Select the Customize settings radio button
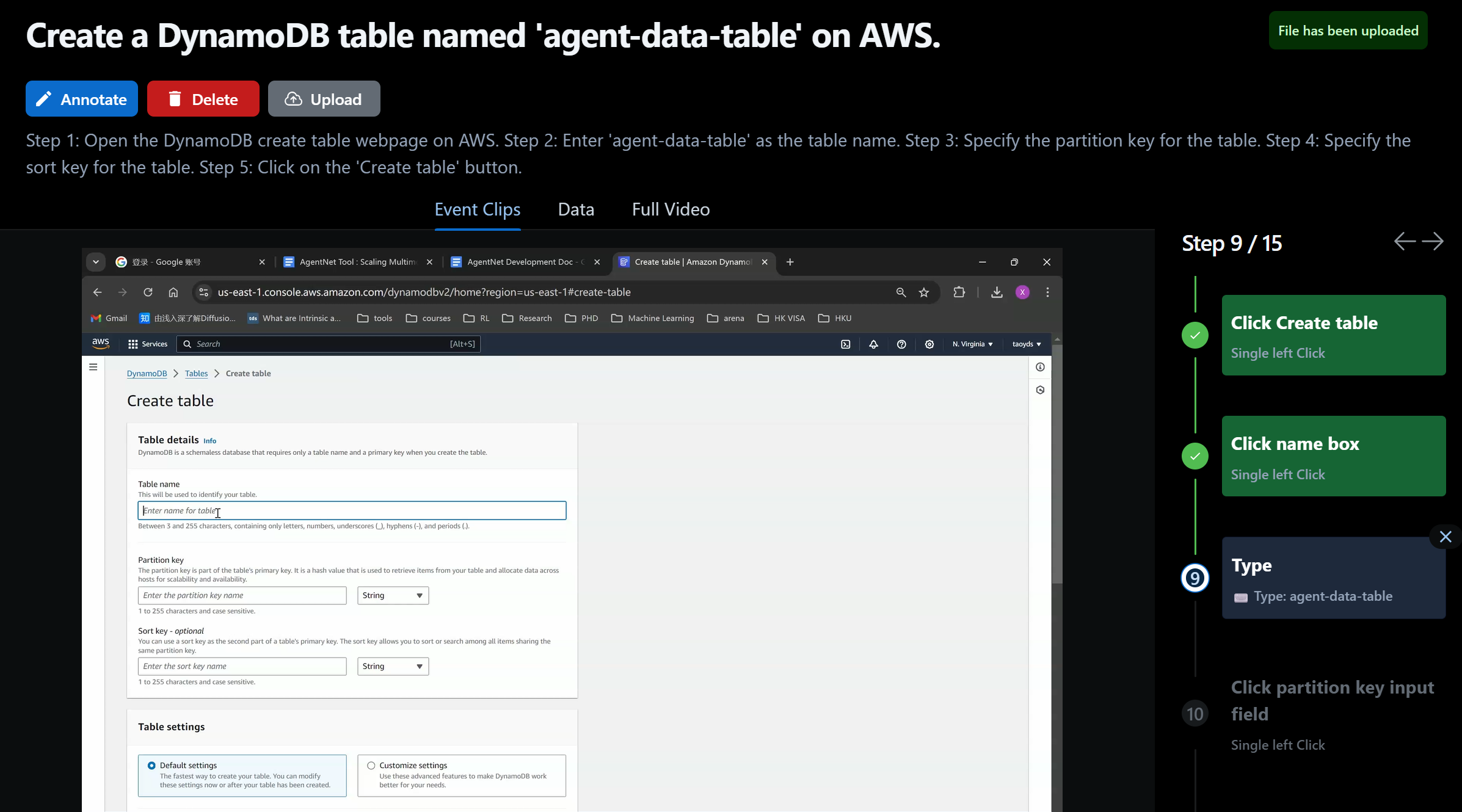This screenshot has width=1462, height=812. pos(371,766)
